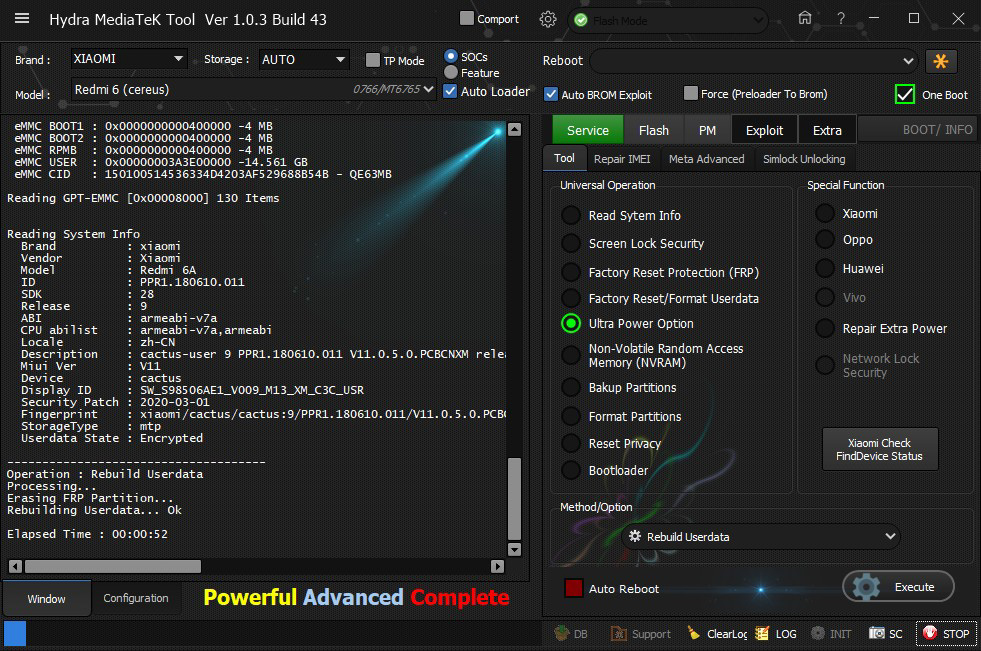Screen dimensions: 981x651
Task: Open the Support icon in status bar
Action: click(x=620, y=634)
